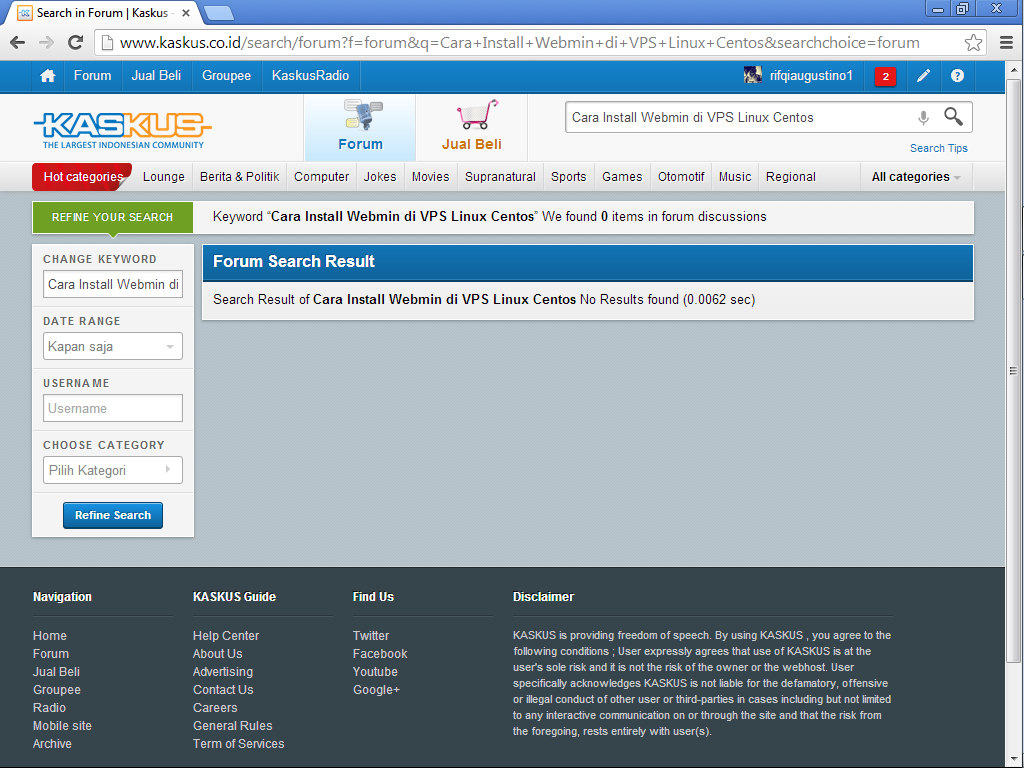Viewport: 1024px width, 768px height.
Task: Open the About Us footer link
Action: click(217, 654)
